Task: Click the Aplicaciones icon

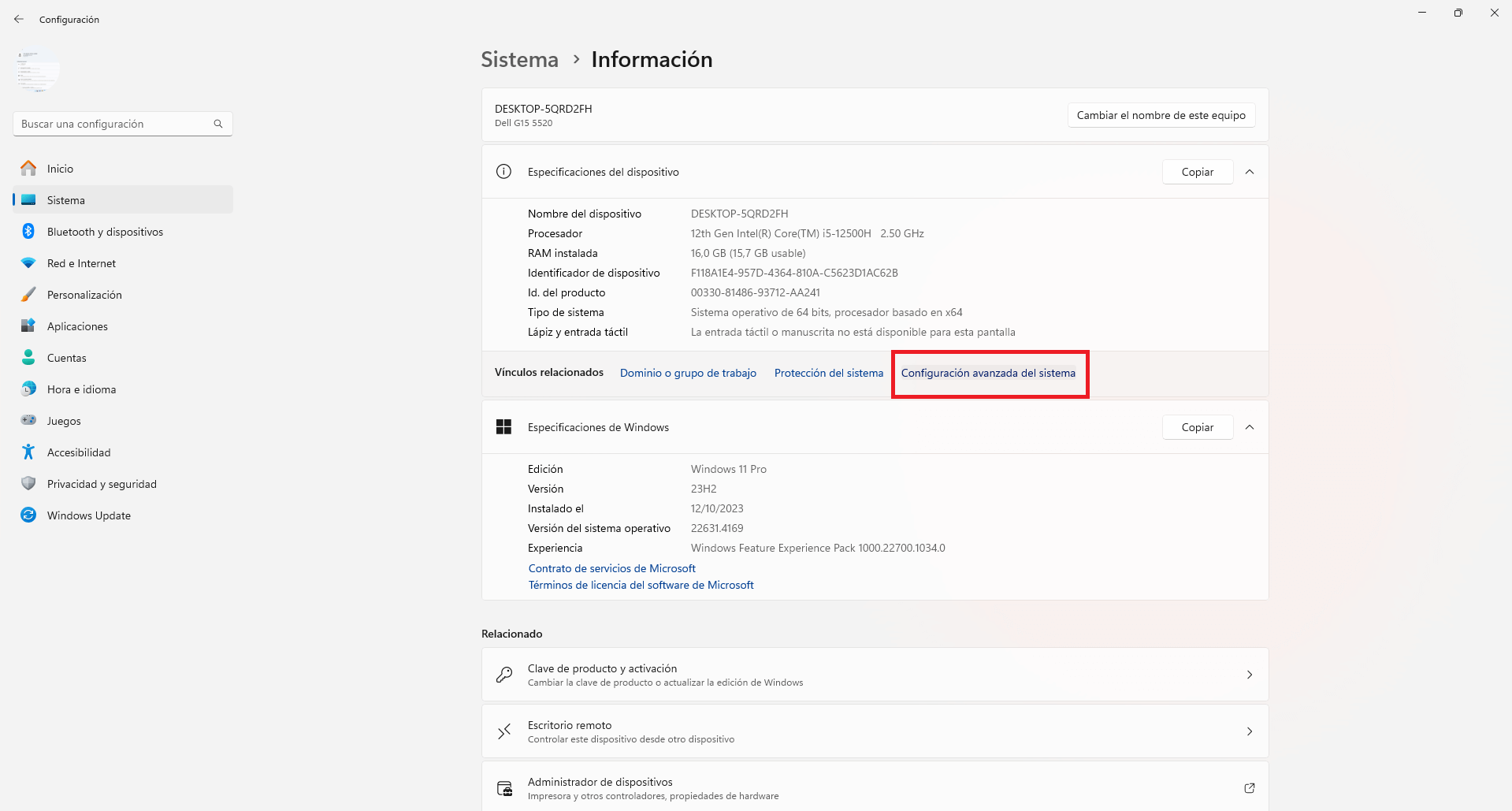Action: point(28,326)
